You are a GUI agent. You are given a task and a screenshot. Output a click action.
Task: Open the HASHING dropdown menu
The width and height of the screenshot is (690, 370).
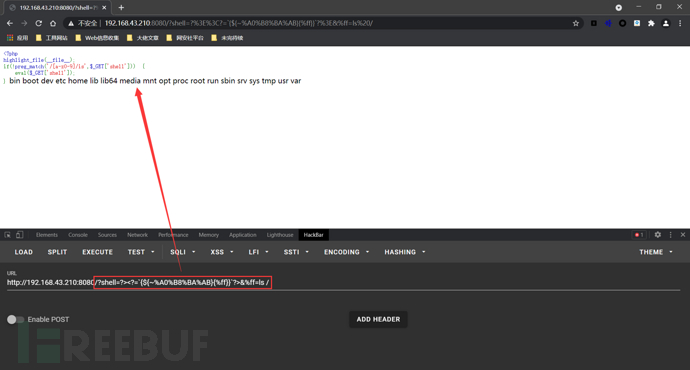point(405,252)
